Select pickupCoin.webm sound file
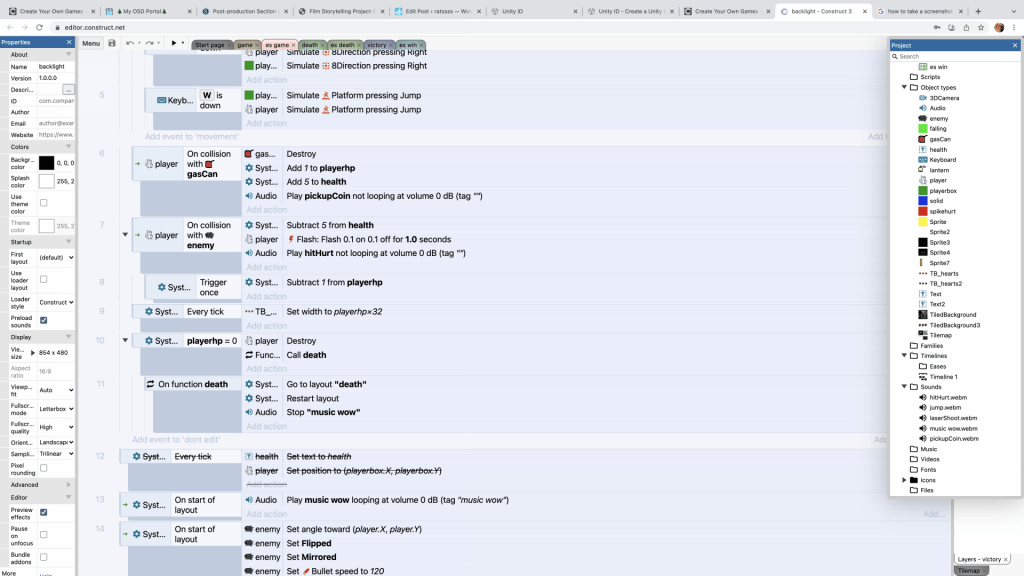 click(953, 439)
